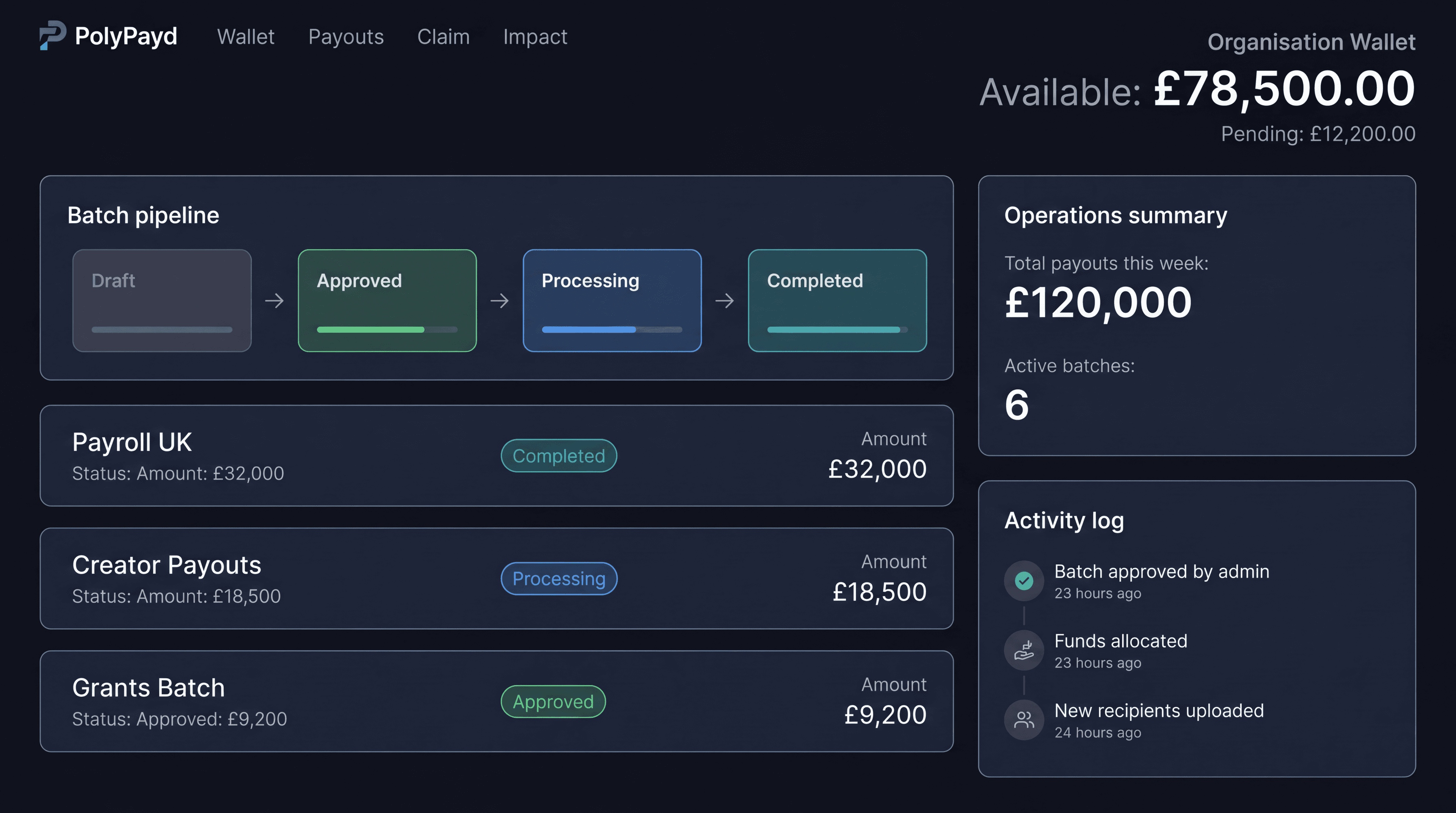
Task: Click the Wallet navigation link
Action: pos(246,37)
